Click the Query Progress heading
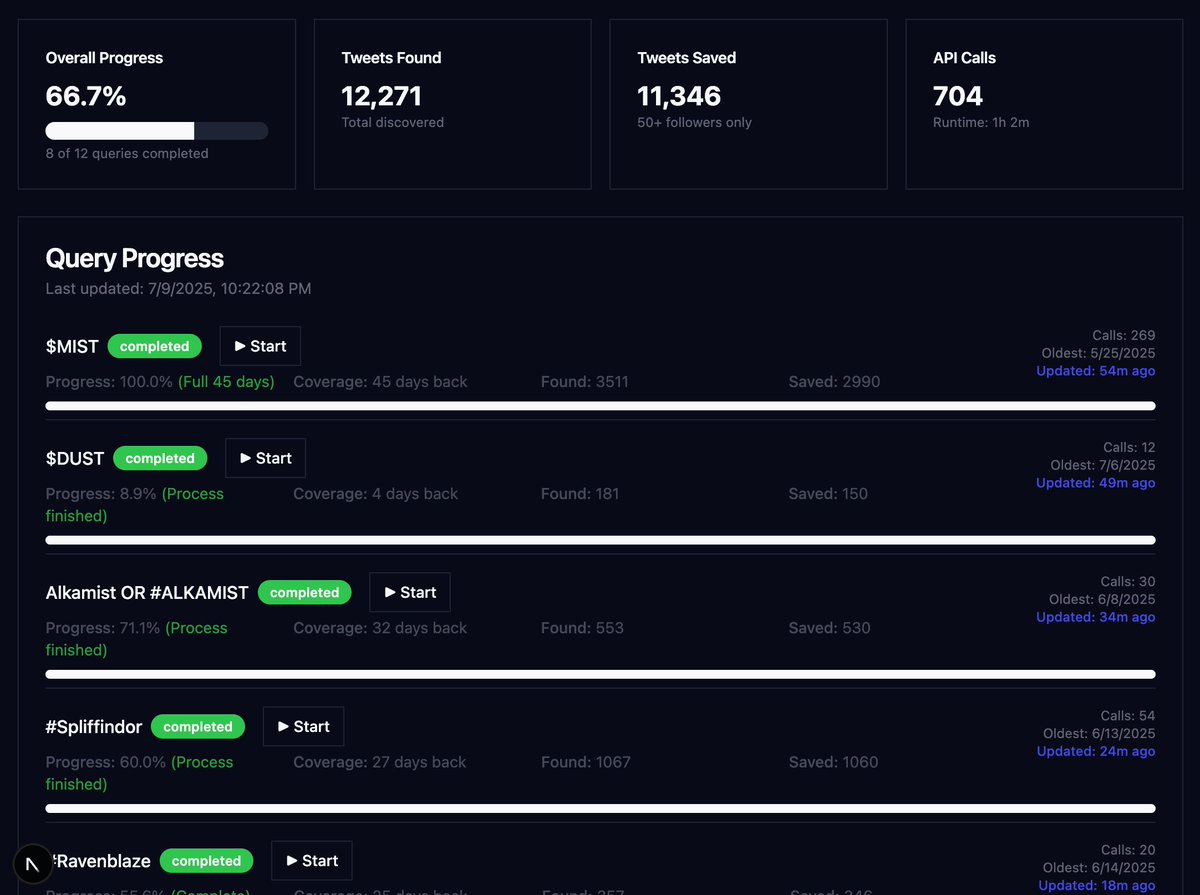1200x895 pixels. click(135, 259)
